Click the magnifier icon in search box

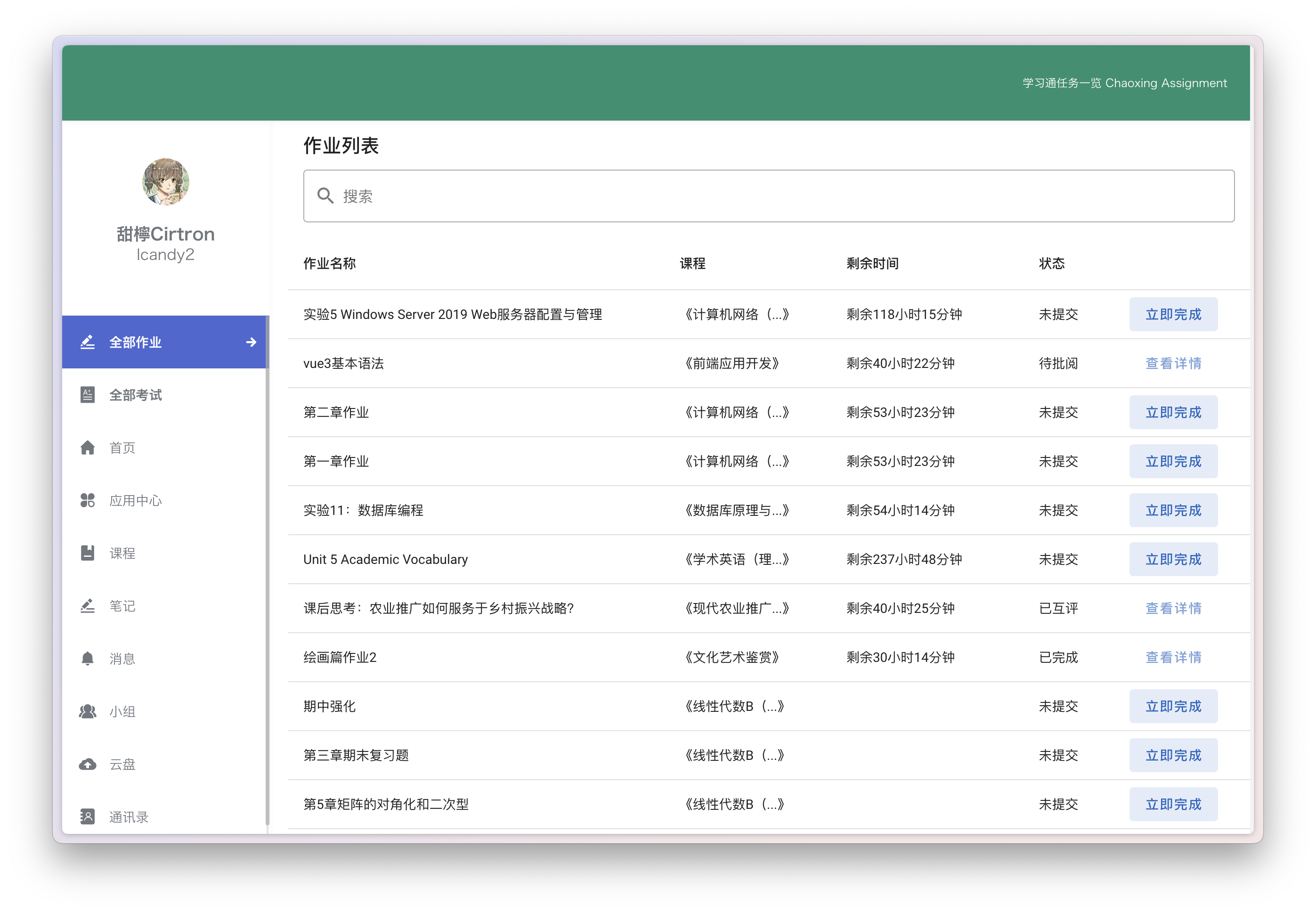click(325, 196)
